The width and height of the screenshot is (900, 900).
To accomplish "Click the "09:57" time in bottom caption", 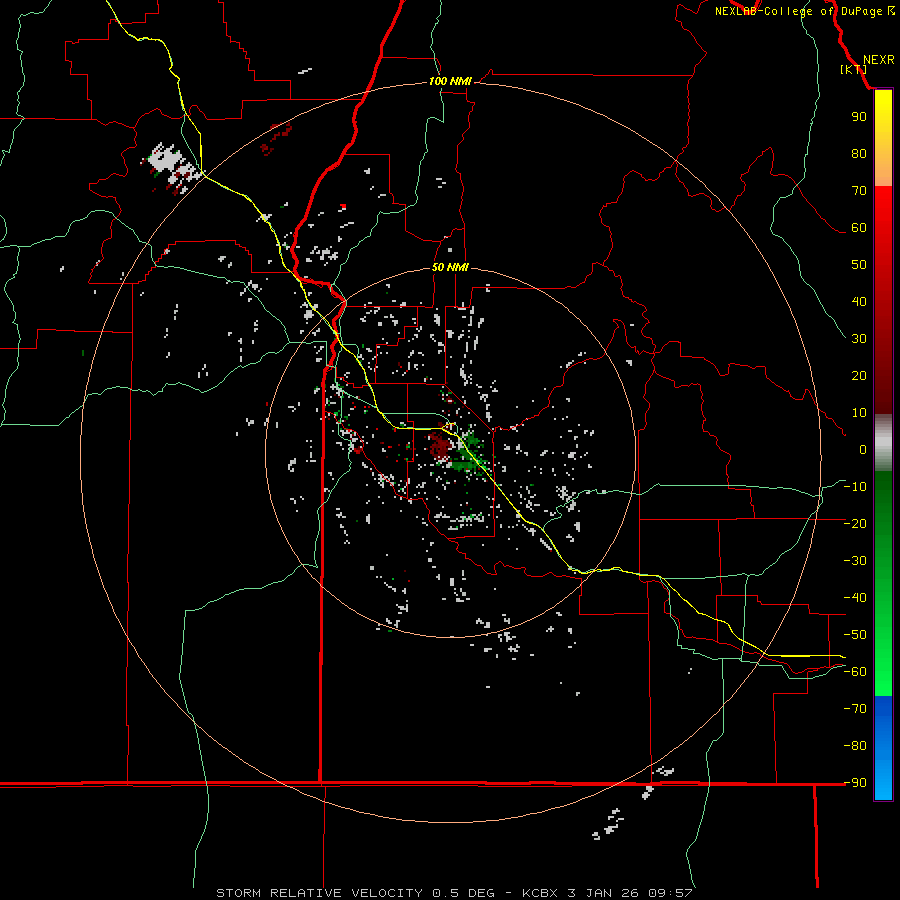I will click(x=670, y=893).
